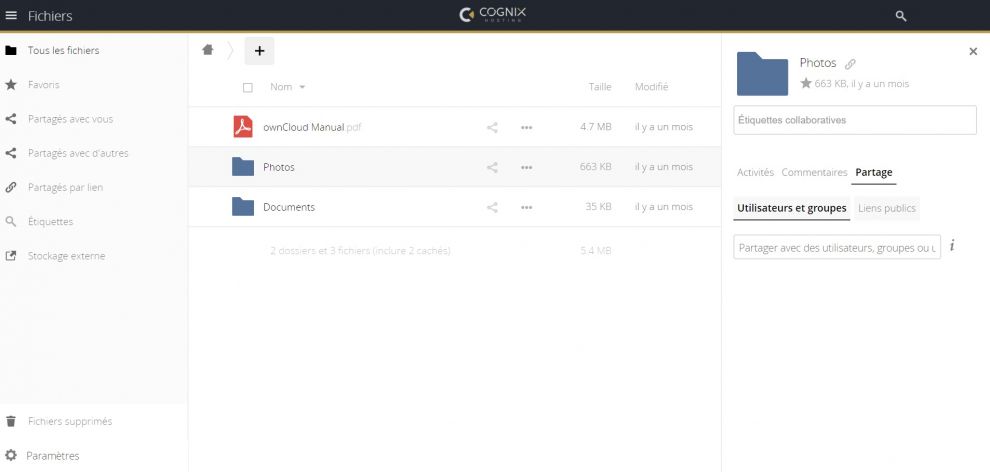Sort by Nom column arrow
Viewport: 990px width, 472px height.
coord(302,87)
